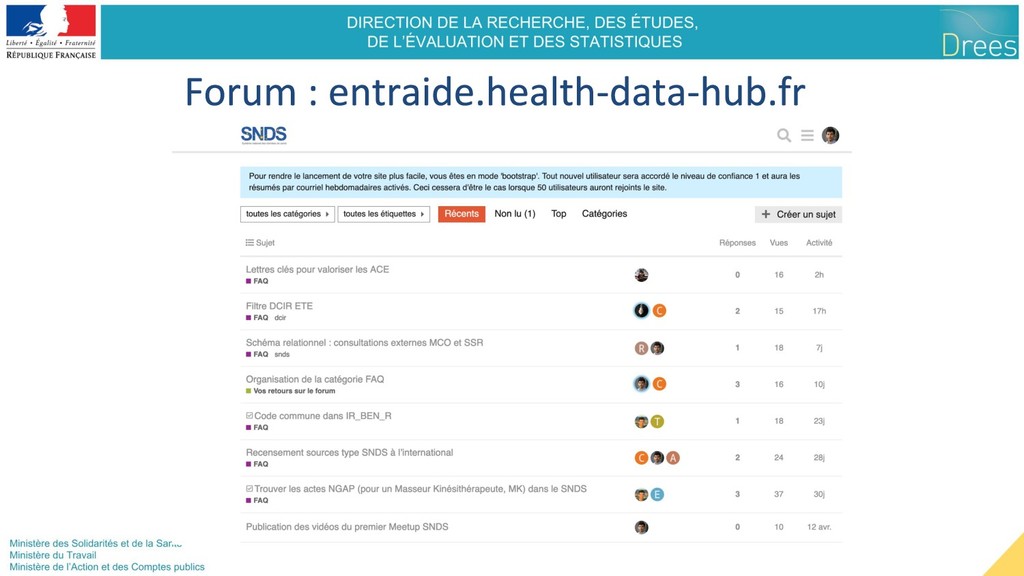Click R avatar on Schéma relationnel row

tap(641, 348)
